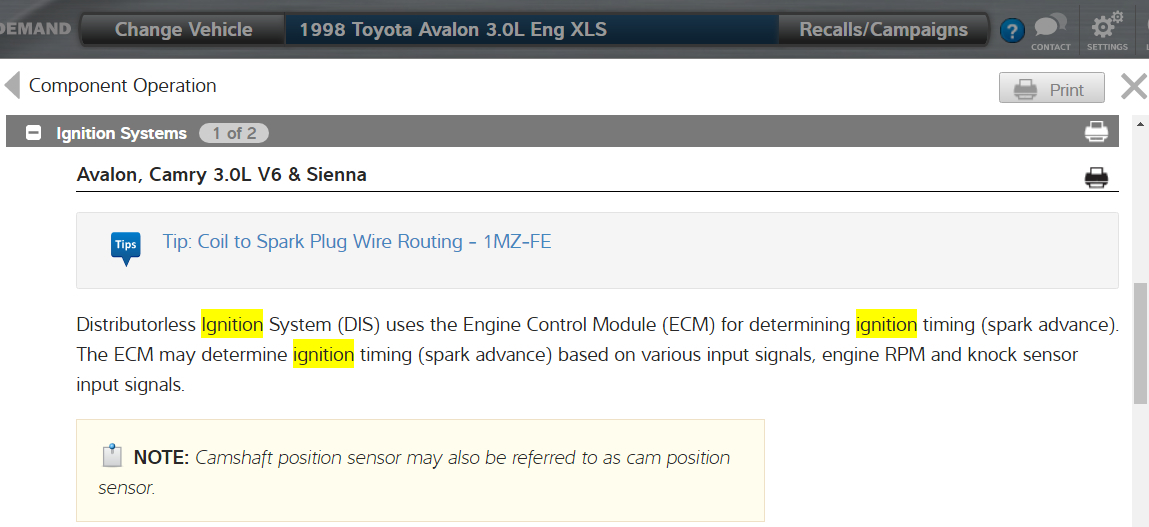Click printer icon in Ignition Systems header bar

click(x=1096, y=132)
